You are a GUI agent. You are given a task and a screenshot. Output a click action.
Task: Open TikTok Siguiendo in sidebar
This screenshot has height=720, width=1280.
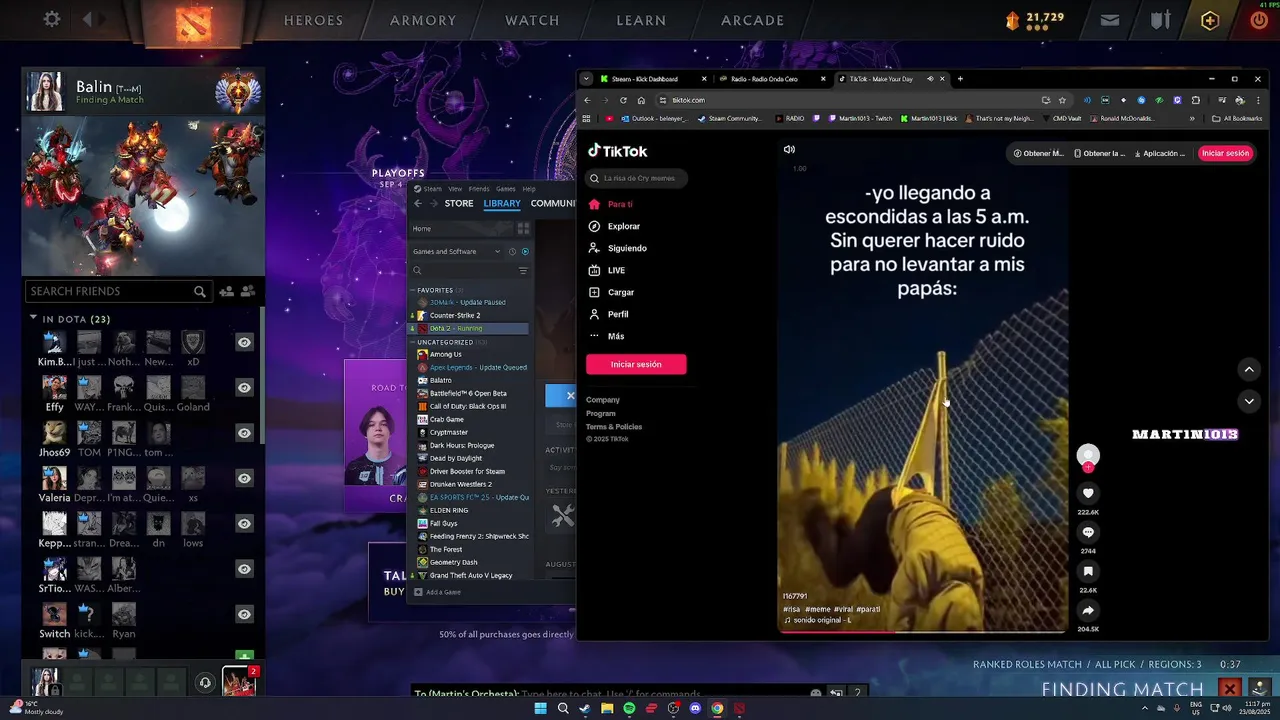pyautogui.click(x=627, y=248)
